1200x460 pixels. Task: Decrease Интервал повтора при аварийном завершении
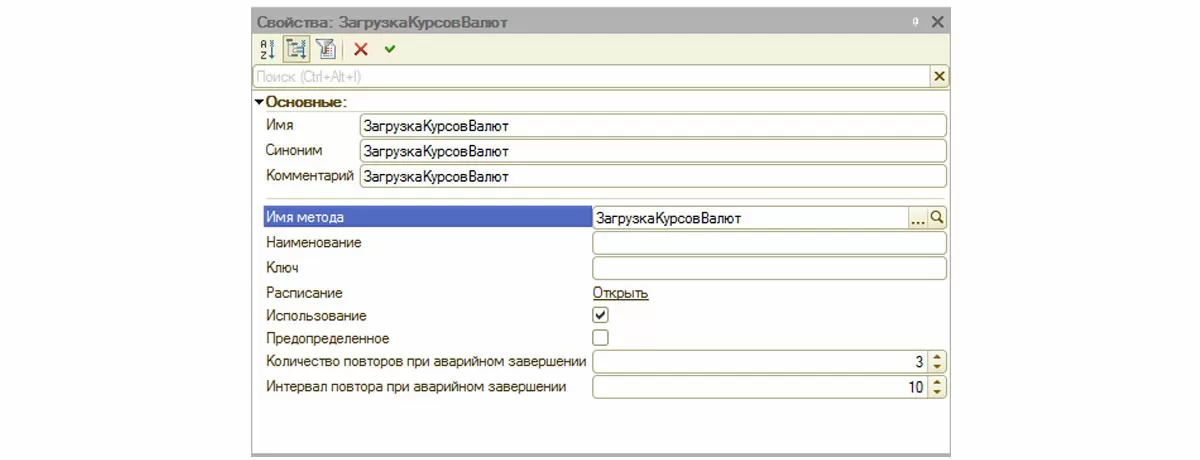[937, 393]
